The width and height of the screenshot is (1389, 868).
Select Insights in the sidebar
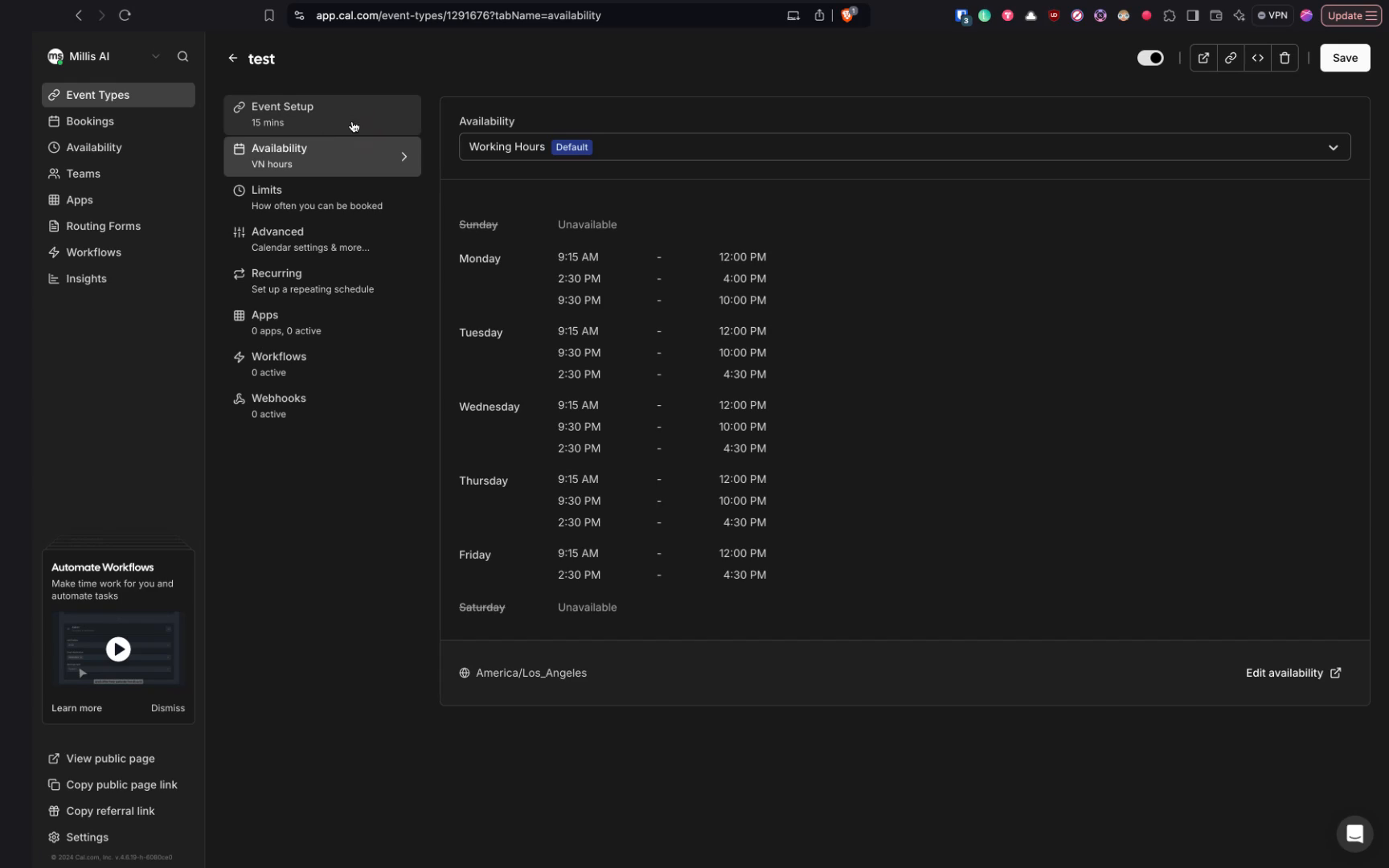85,278
